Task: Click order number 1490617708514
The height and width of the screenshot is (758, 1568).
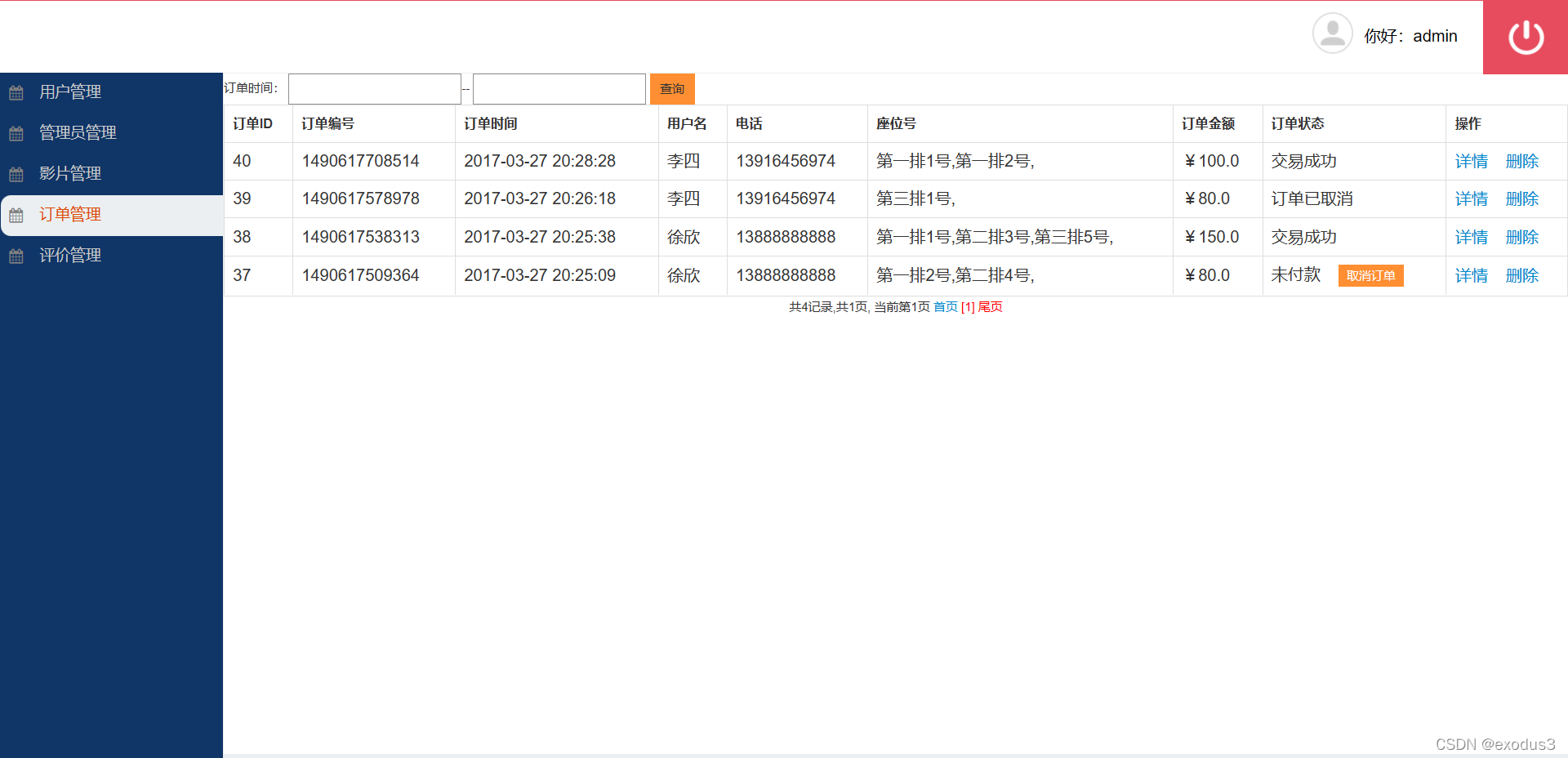Action: coord(360,162)
